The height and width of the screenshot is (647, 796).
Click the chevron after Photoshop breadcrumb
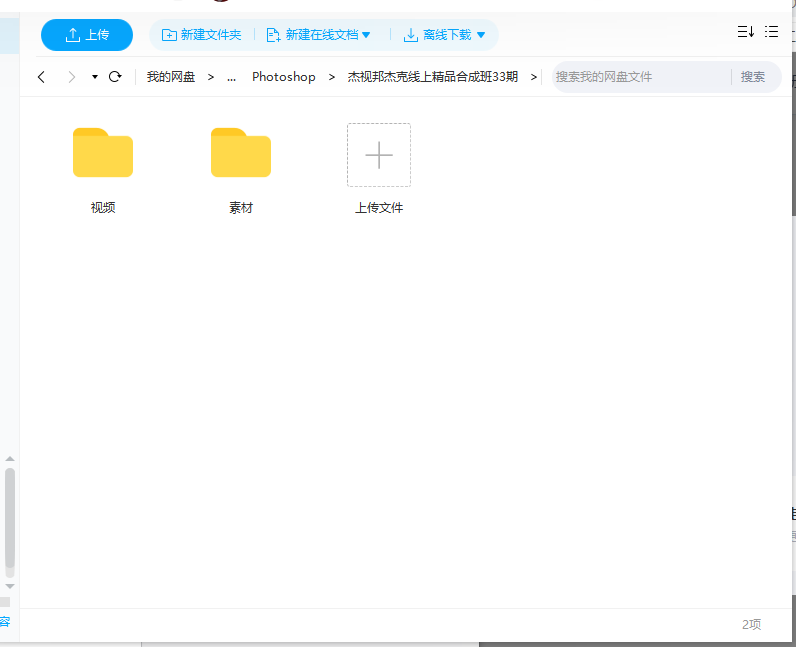(331, 77)
